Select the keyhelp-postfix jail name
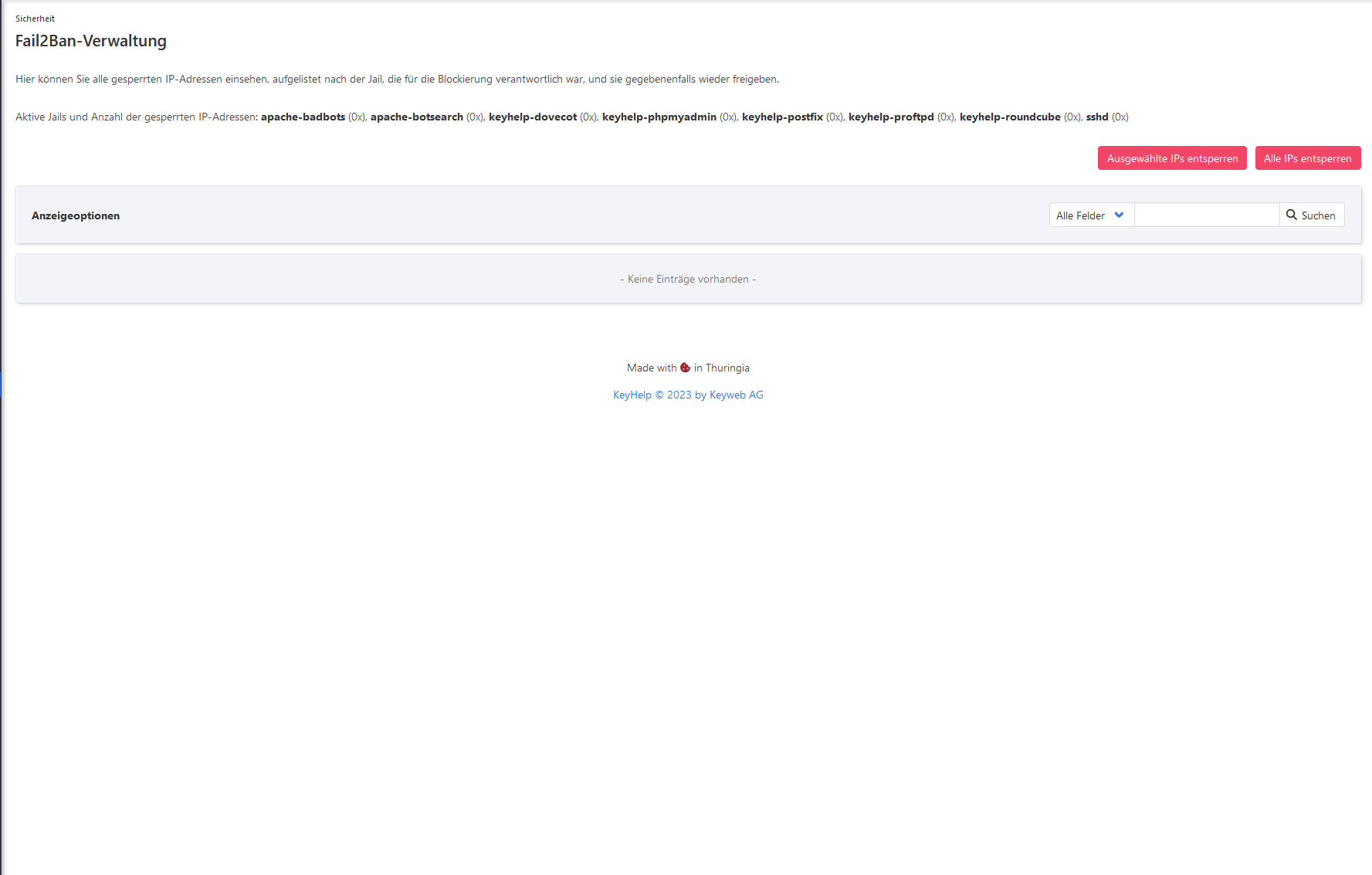The width and height of the screenshot is (1372, 875). pos(782,117)
